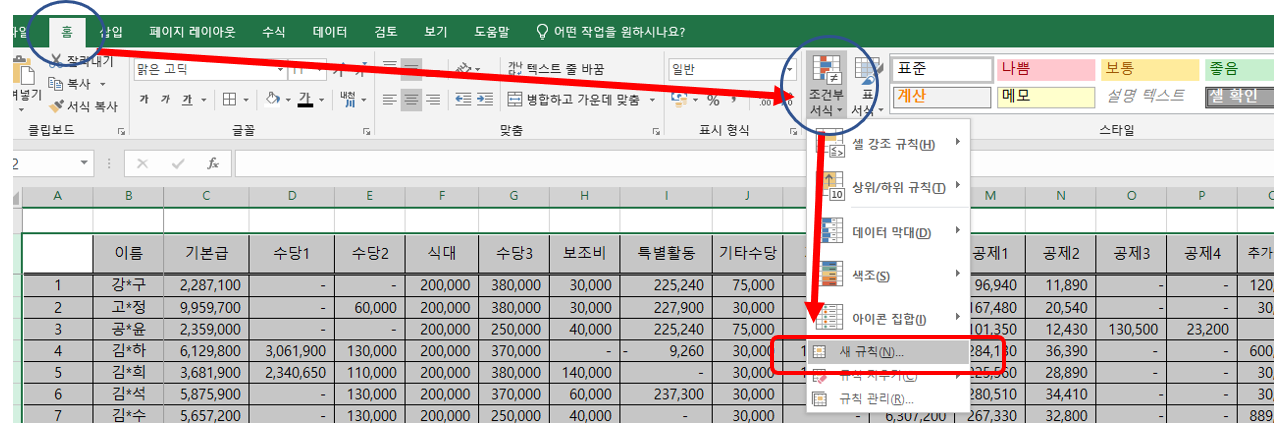Switch to the 페이지 레이아웃 tab
Screen dimensions: 1287x430
[193, 31]
